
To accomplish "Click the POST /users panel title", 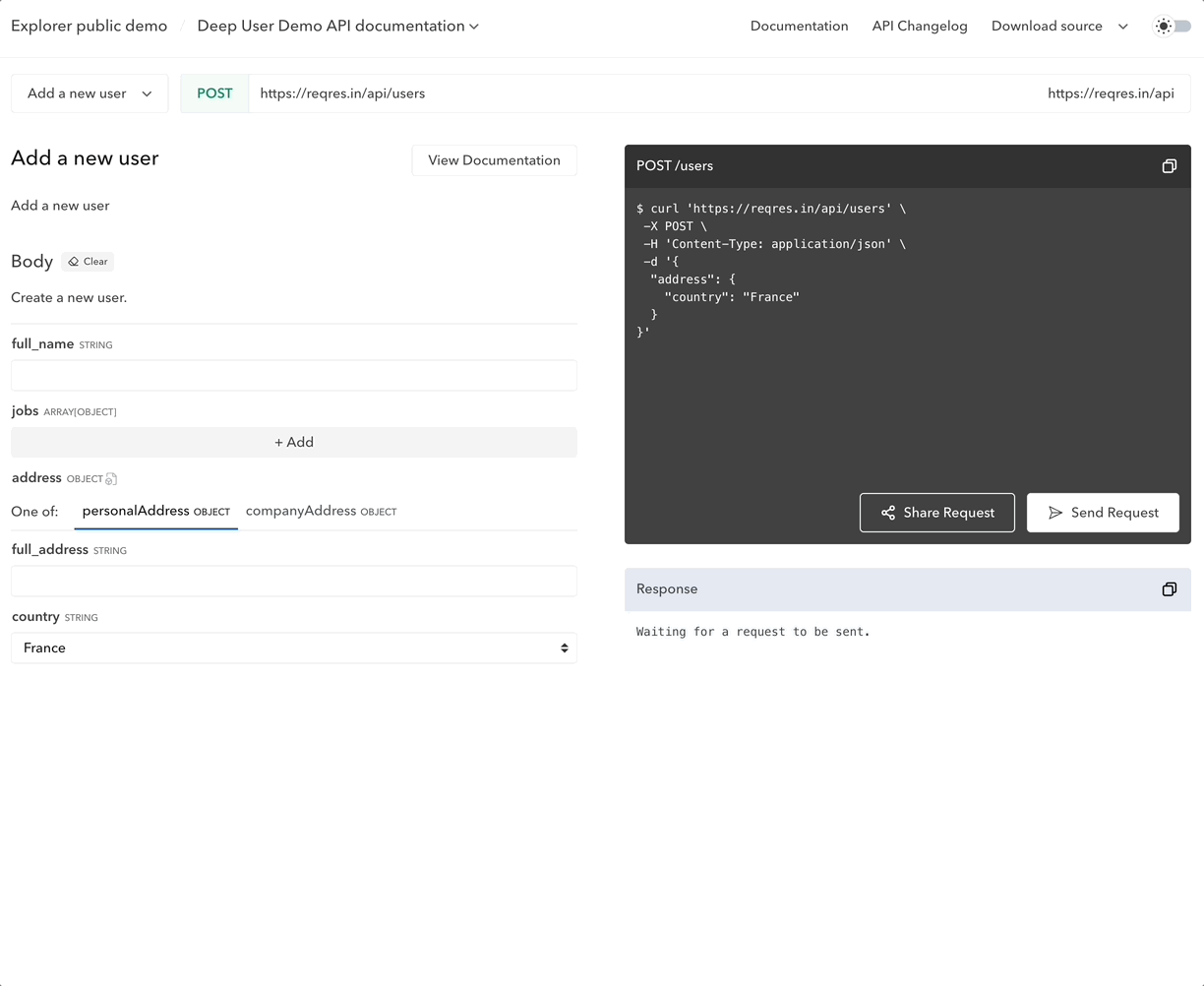I will (x=675, y=166).
